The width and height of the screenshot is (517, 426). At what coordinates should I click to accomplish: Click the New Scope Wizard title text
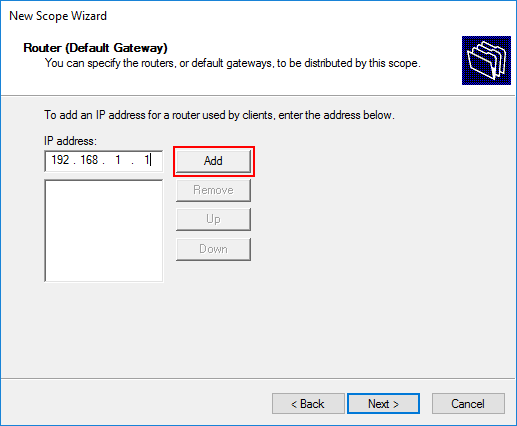(x=58, y=16)
